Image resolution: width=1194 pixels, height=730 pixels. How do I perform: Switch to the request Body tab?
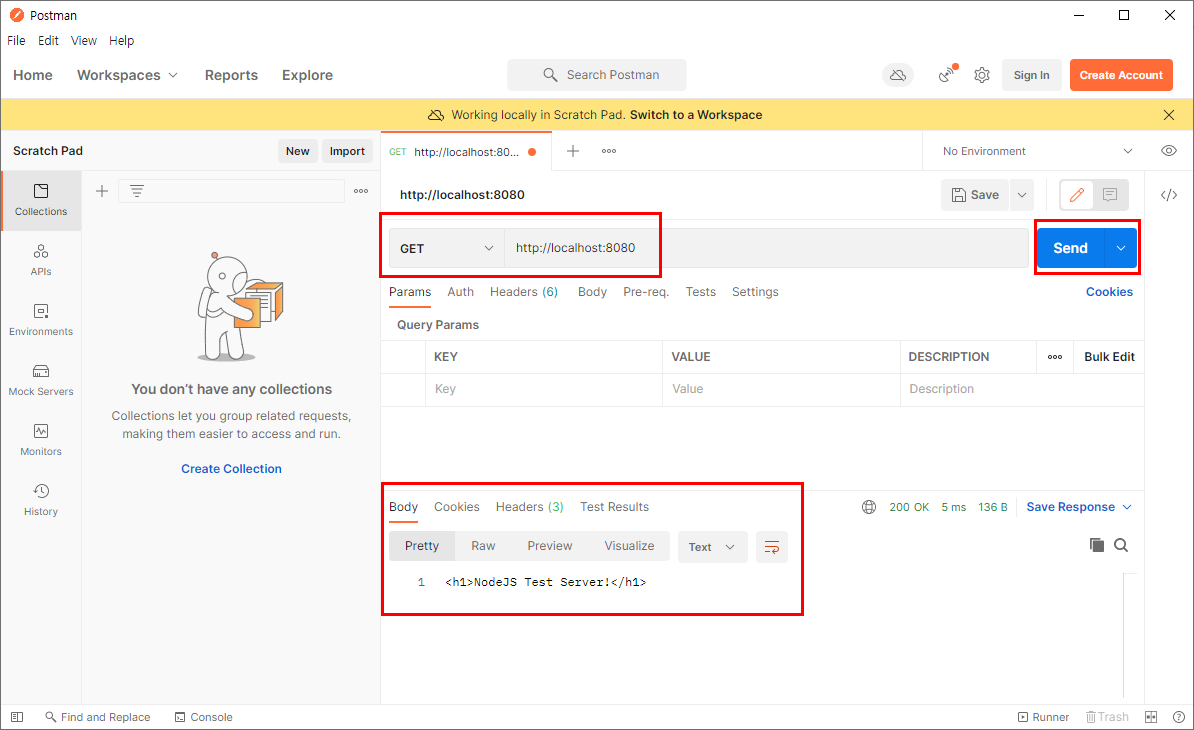[x=592, y=292]
